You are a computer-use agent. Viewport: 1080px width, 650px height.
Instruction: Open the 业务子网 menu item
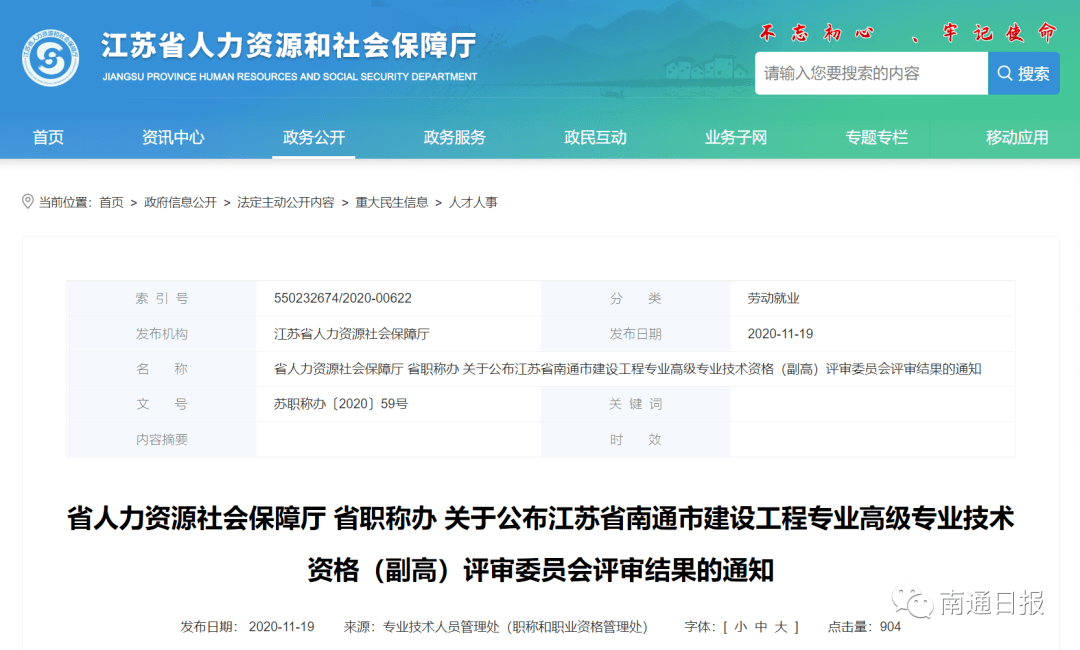point(736,138)
